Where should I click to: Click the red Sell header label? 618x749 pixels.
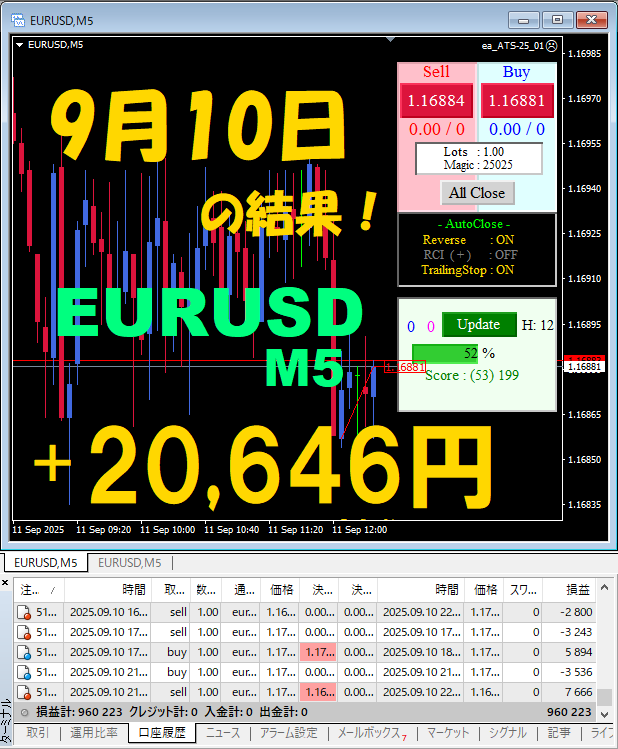pos(436,72)
